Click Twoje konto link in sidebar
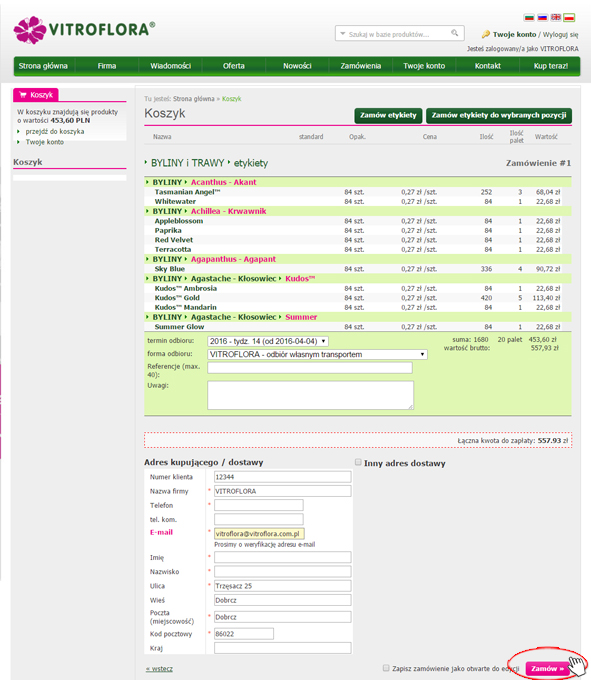Viewport: 591px width, 680px height. tap(45, 142)
